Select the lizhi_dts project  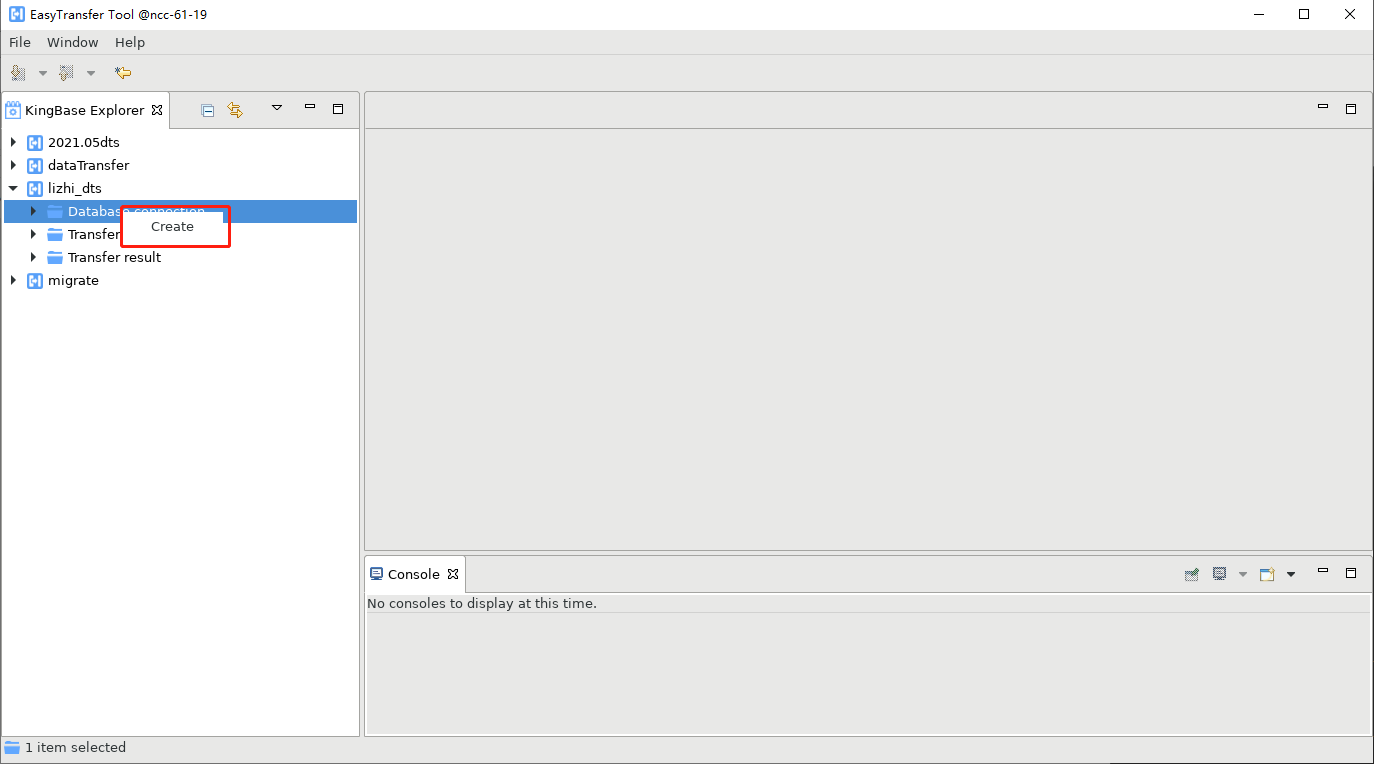[75, 188]
